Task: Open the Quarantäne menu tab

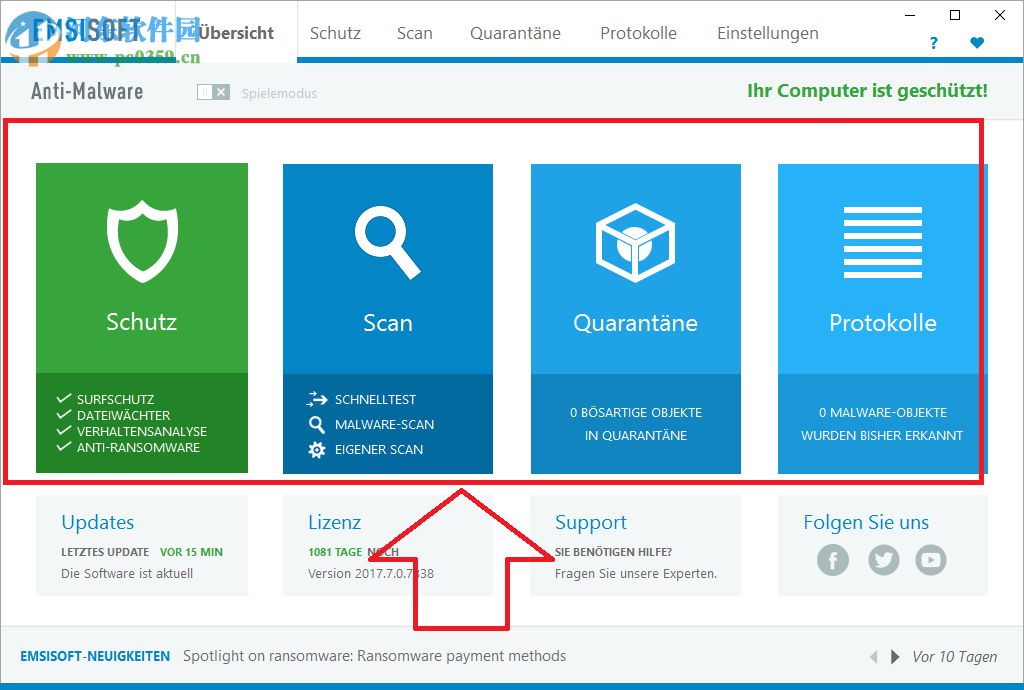Action: click(x=515, y=32)
